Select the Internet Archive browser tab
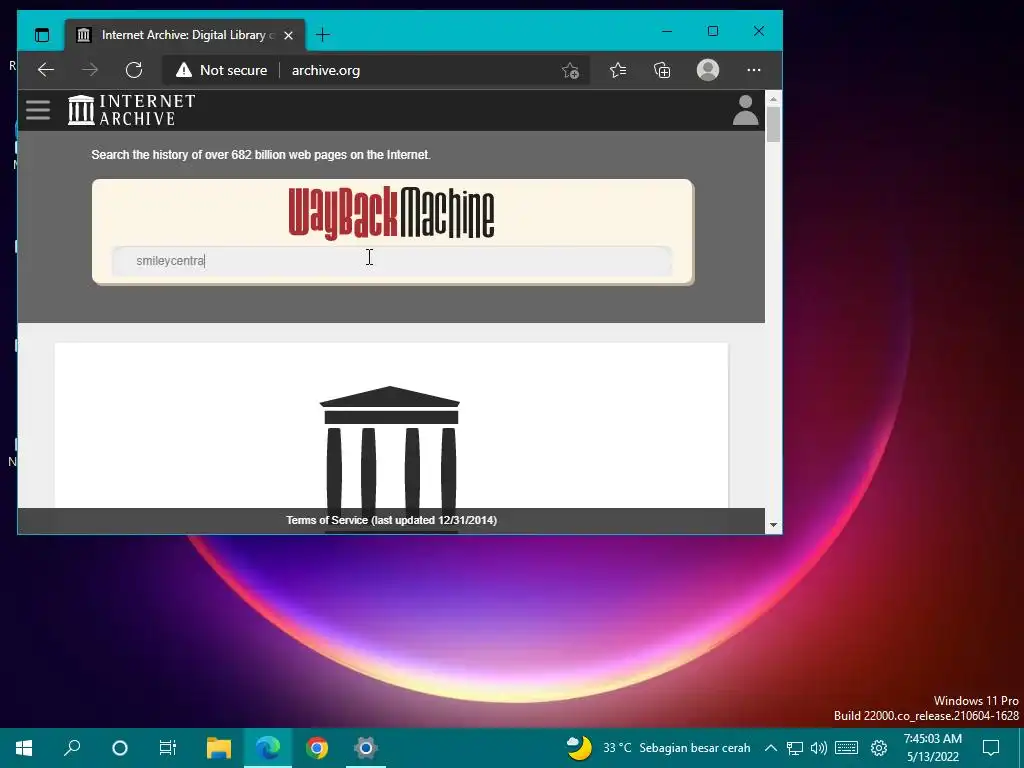 click(185, 35)
